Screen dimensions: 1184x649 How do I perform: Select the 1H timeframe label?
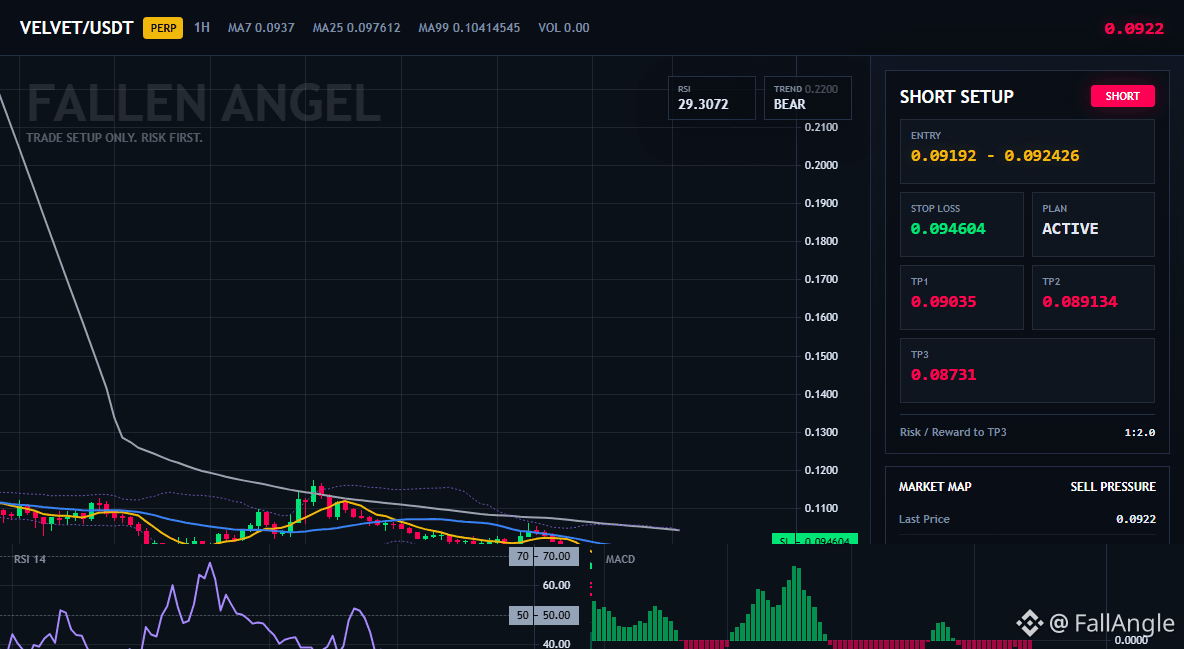coord(202,27)
